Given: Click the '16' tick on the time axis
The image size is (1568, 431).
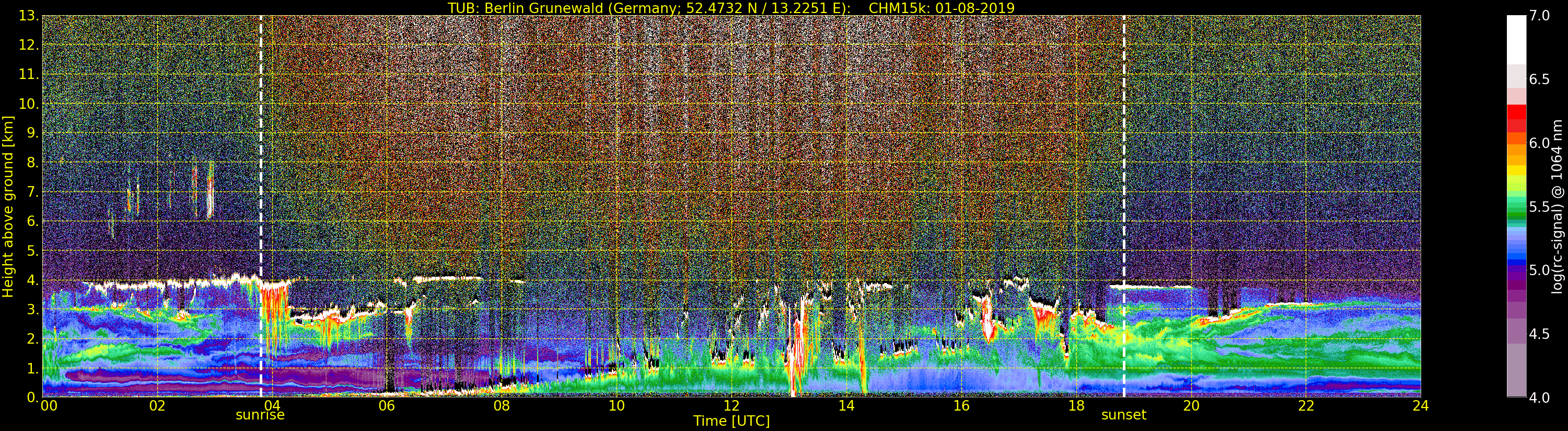Looking at the screenshot, I should (x=961, y=405).
